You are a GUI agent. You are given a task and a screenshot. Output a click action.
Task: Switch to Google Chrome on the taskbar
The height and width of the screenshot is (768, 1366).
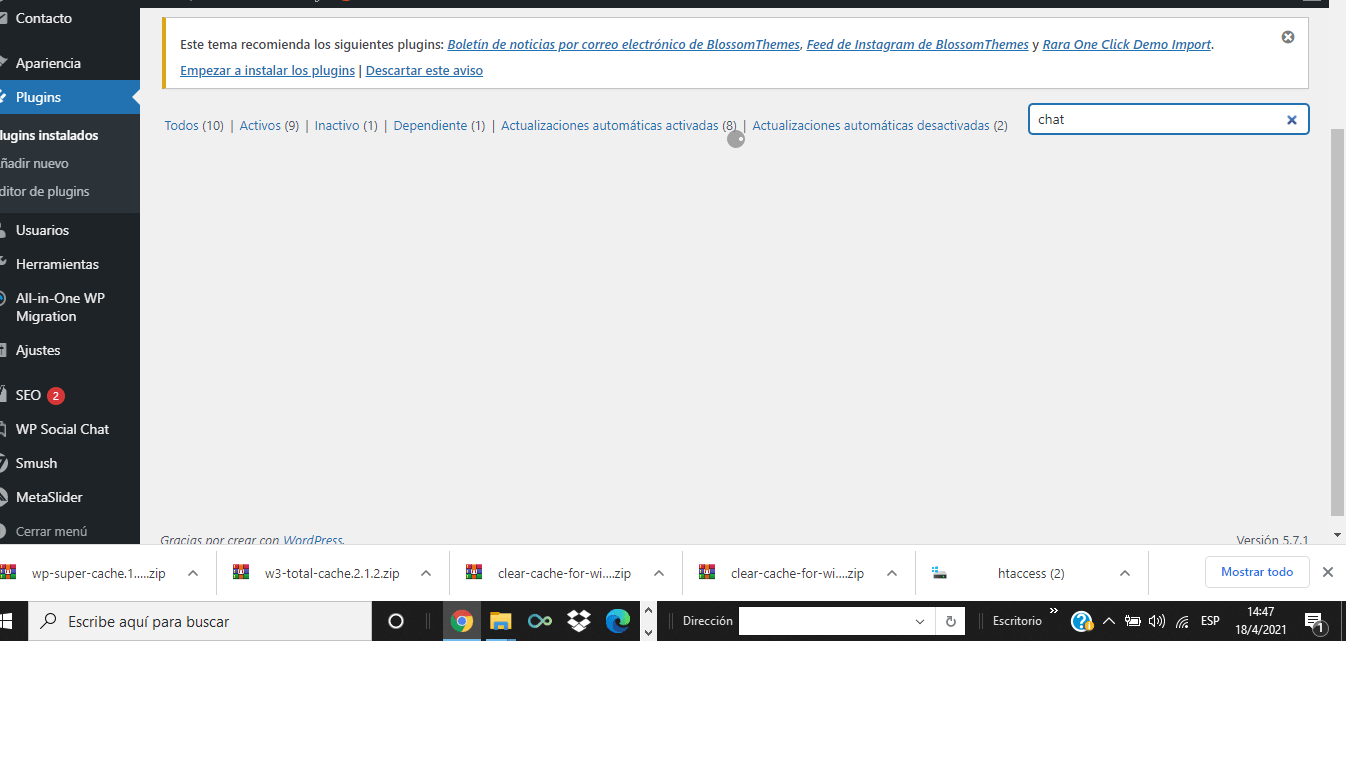(x=462, y=621)
